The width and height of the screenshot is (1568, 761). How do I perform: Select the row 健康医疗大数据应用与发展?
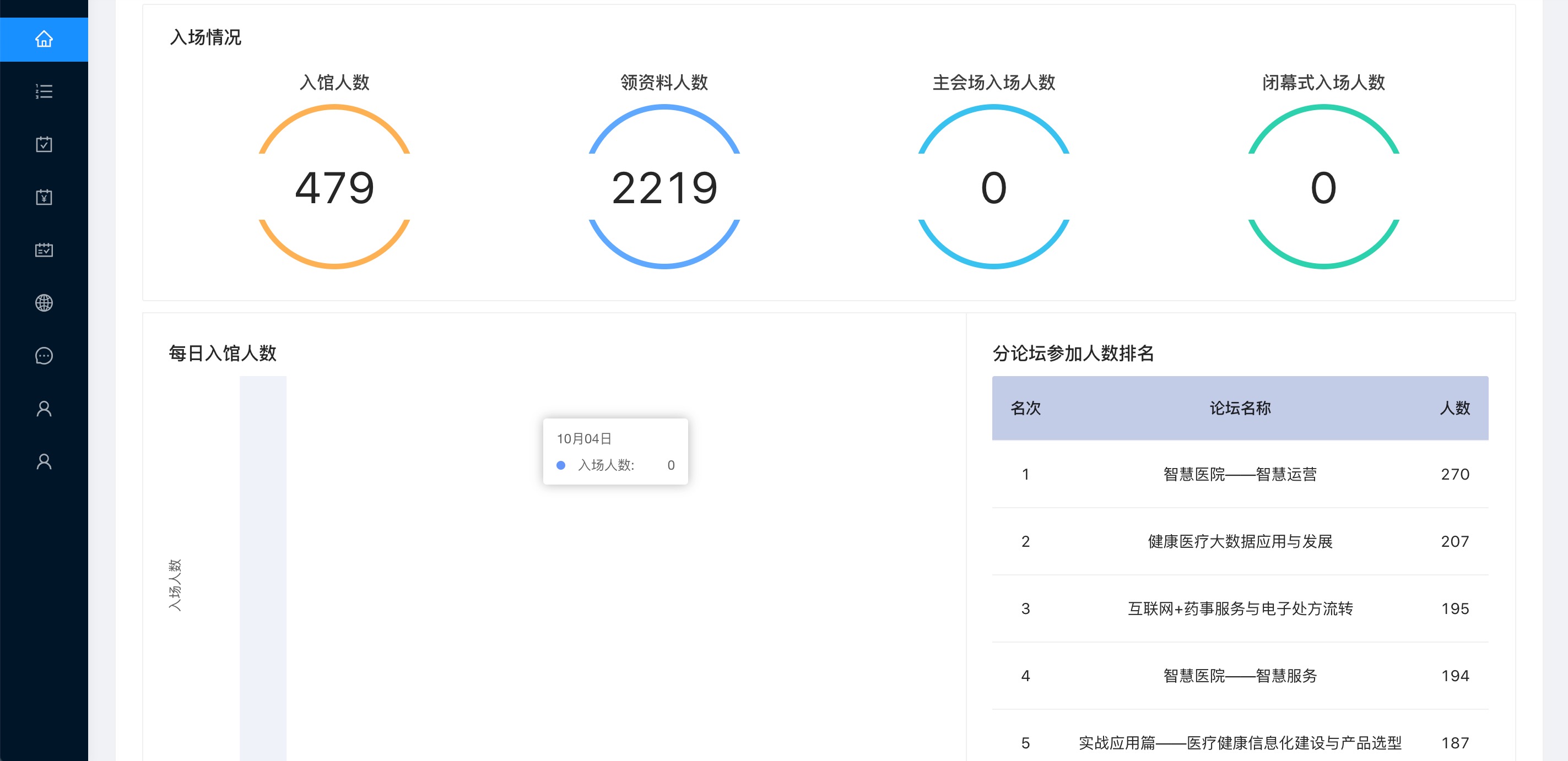1240,541
